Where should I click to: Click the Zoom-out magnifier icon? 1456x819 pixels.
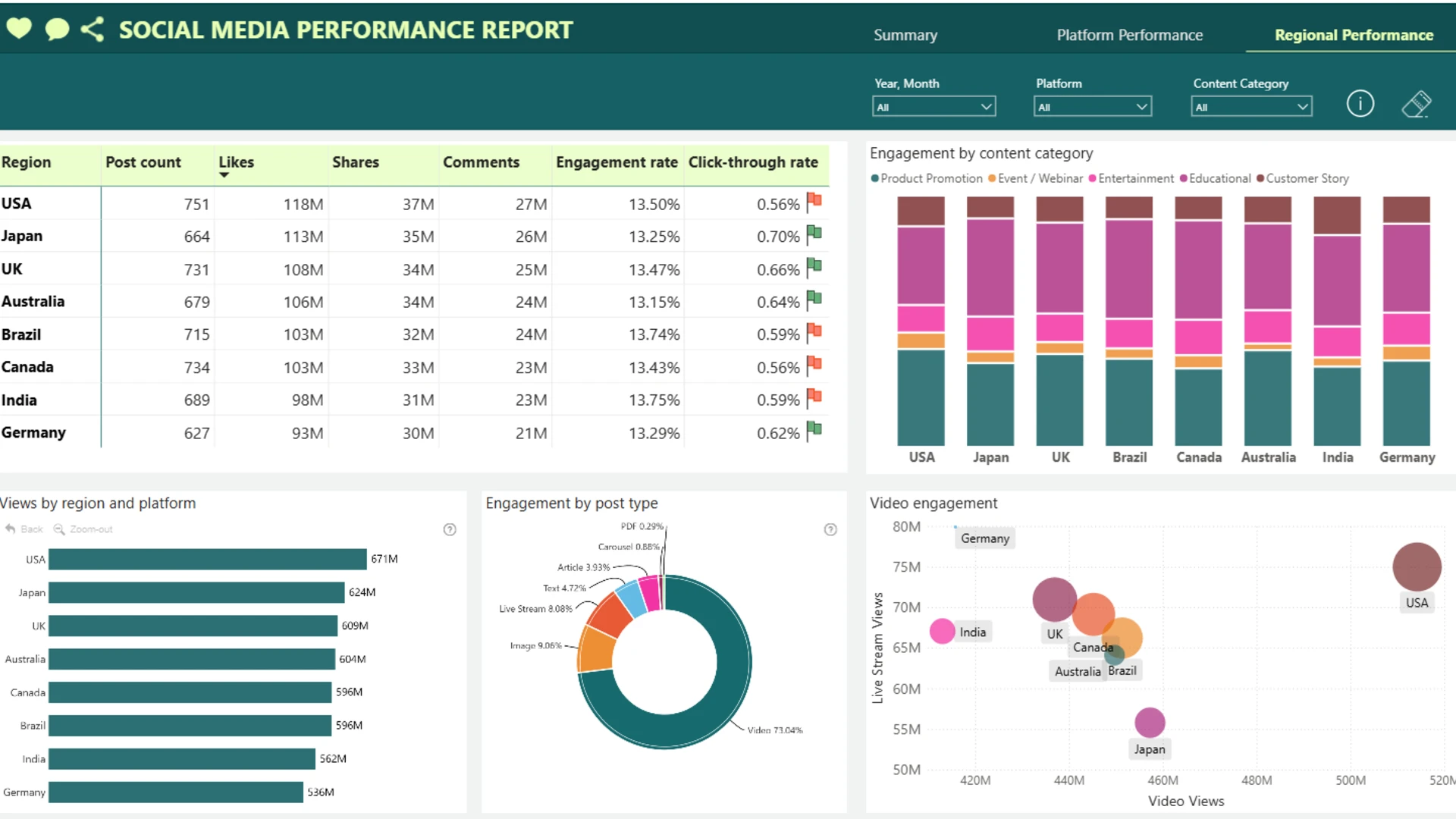click(x=59, y=529)
